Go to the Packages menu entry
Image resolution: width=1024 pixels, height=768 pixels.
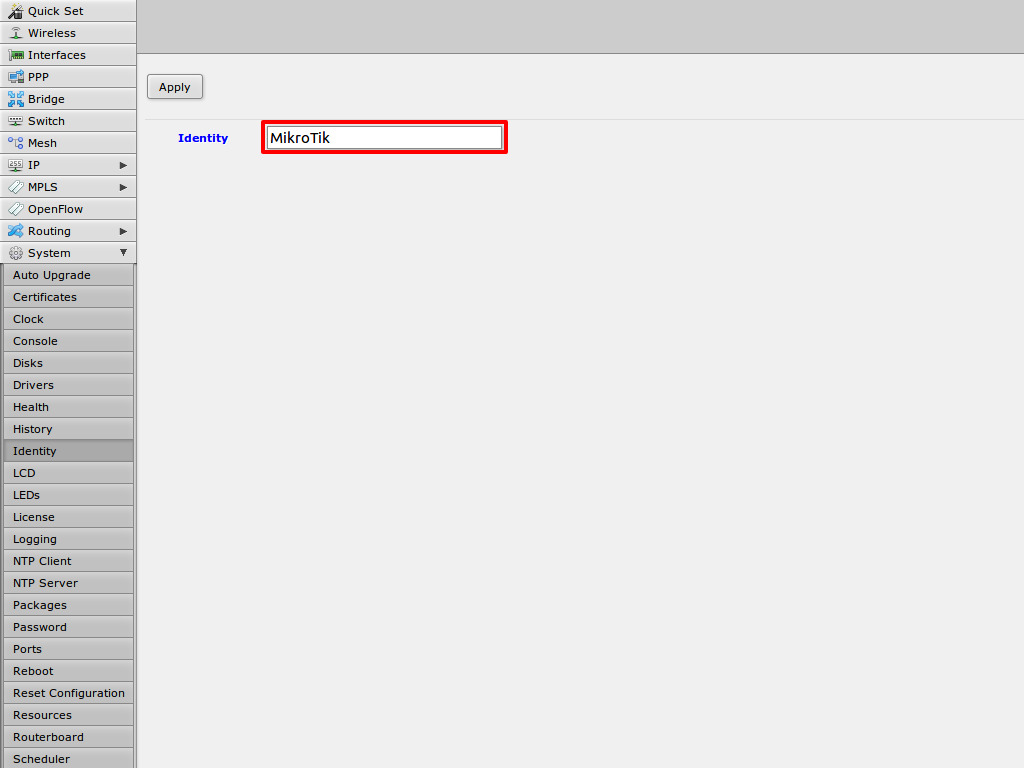pyautogui.click(x=68, y=605)
